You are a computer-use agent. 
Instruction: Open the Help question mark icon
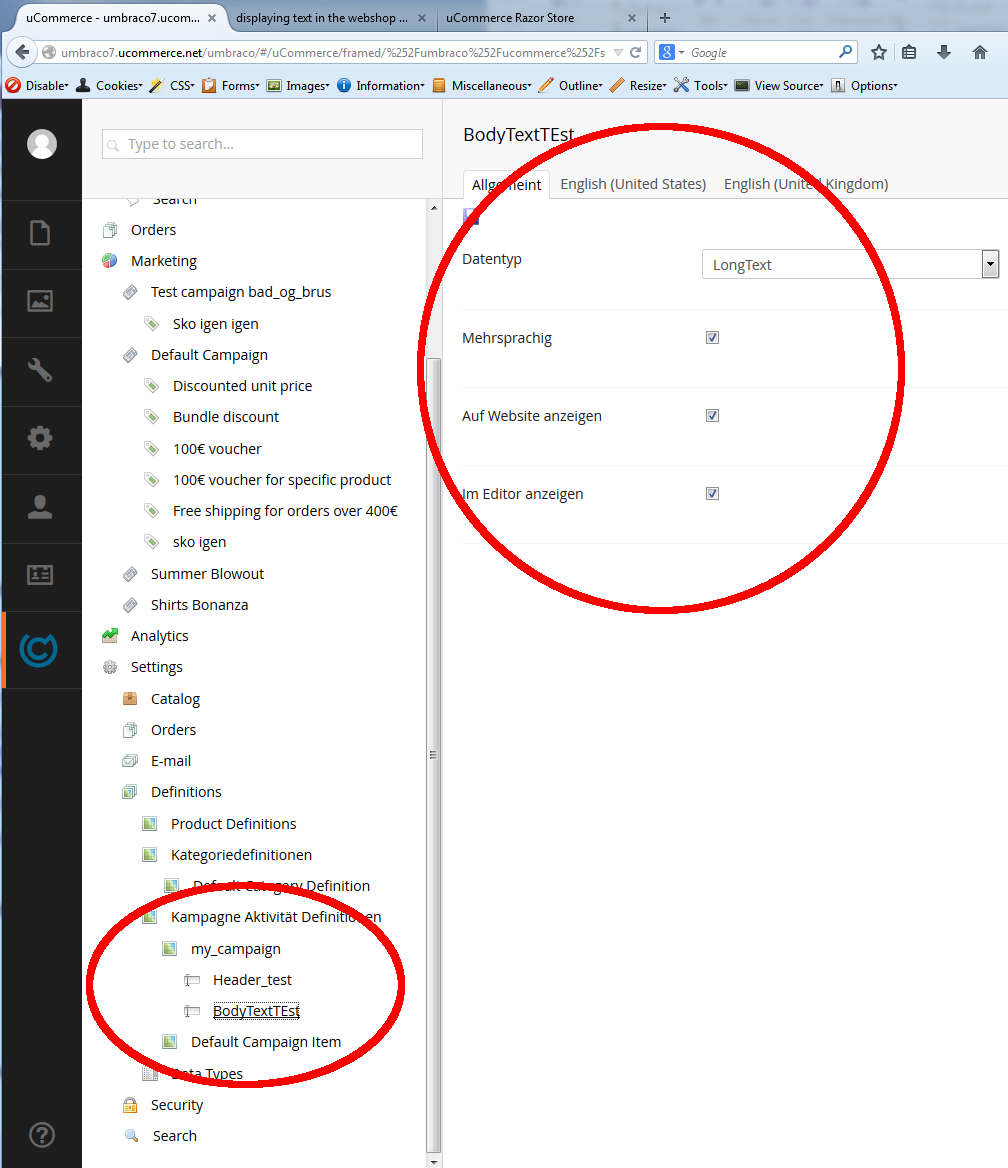[x=42, y=1134]
